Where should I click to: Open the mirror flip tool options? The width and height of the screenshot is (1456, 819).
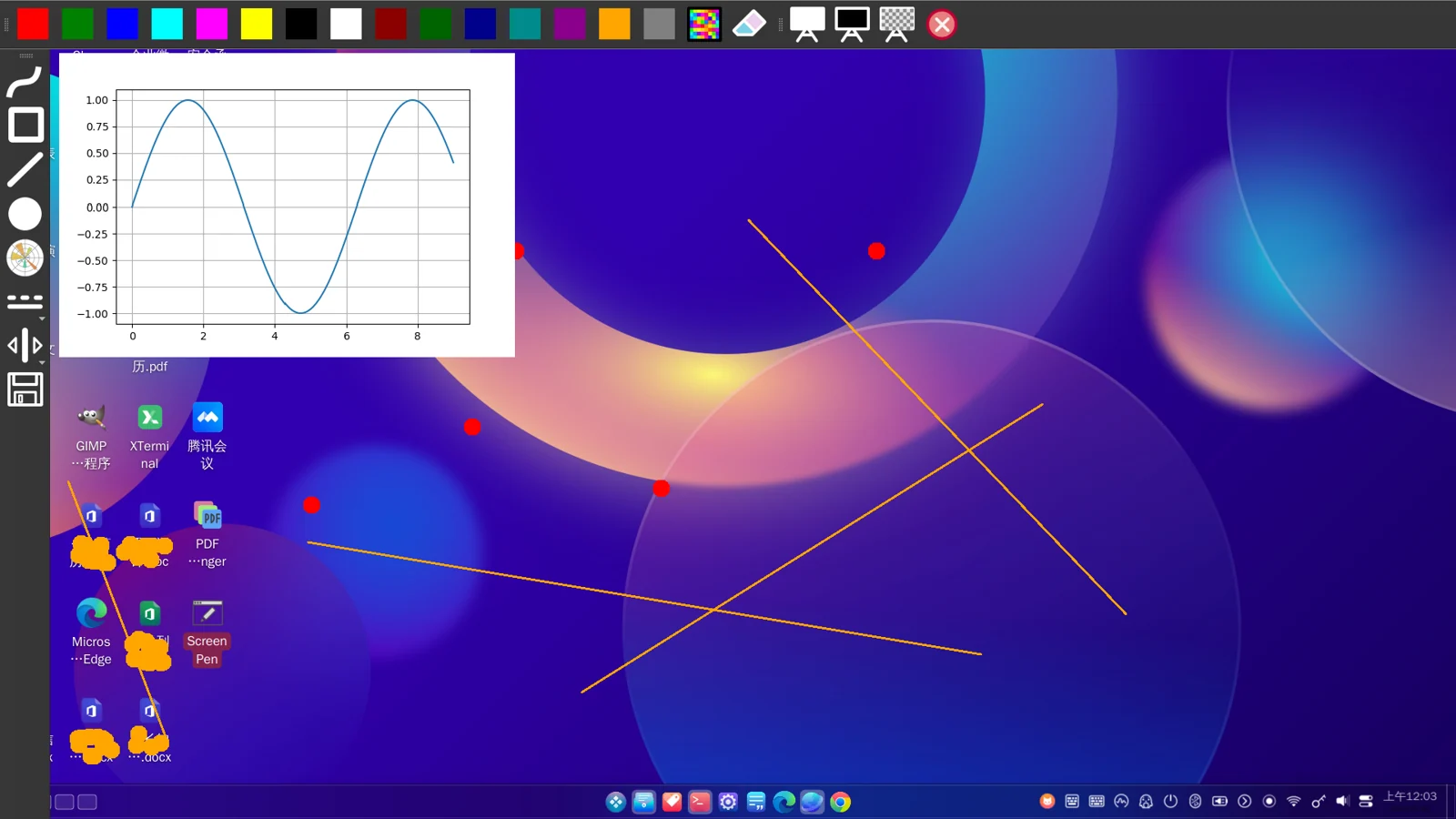25,346
